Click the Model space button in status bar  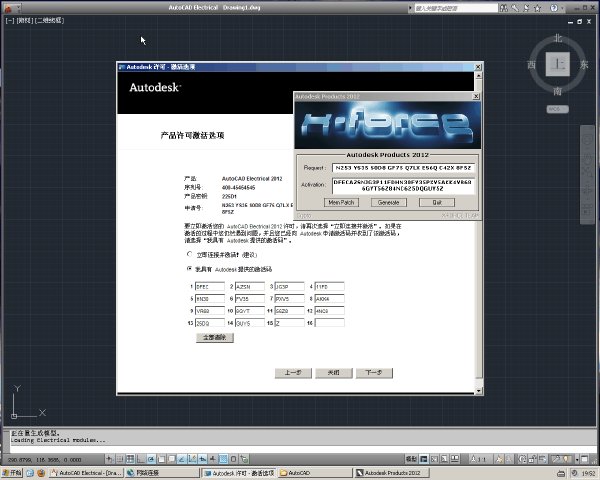(411, 459)
